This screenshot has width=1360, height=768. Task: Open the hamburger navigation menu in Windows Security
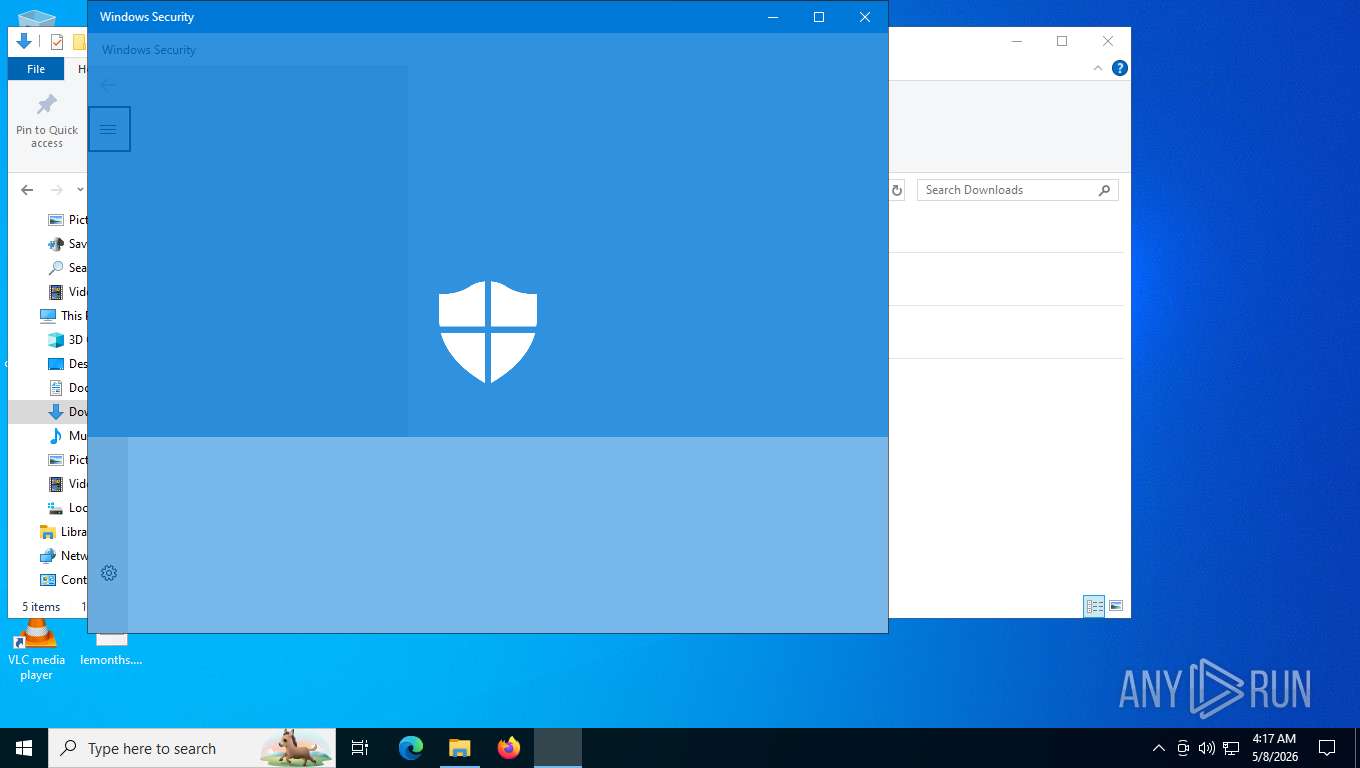109,129
